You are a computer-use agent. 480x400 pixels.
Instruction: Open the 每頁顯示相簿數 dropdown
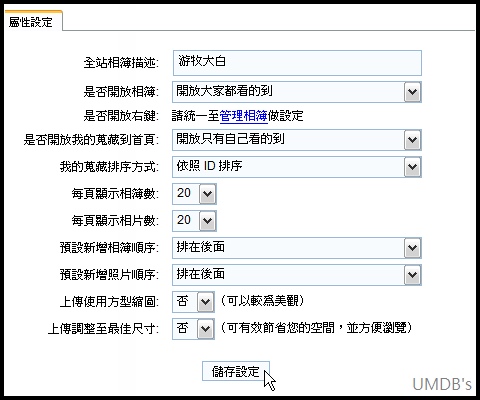(x=194, y=194)
